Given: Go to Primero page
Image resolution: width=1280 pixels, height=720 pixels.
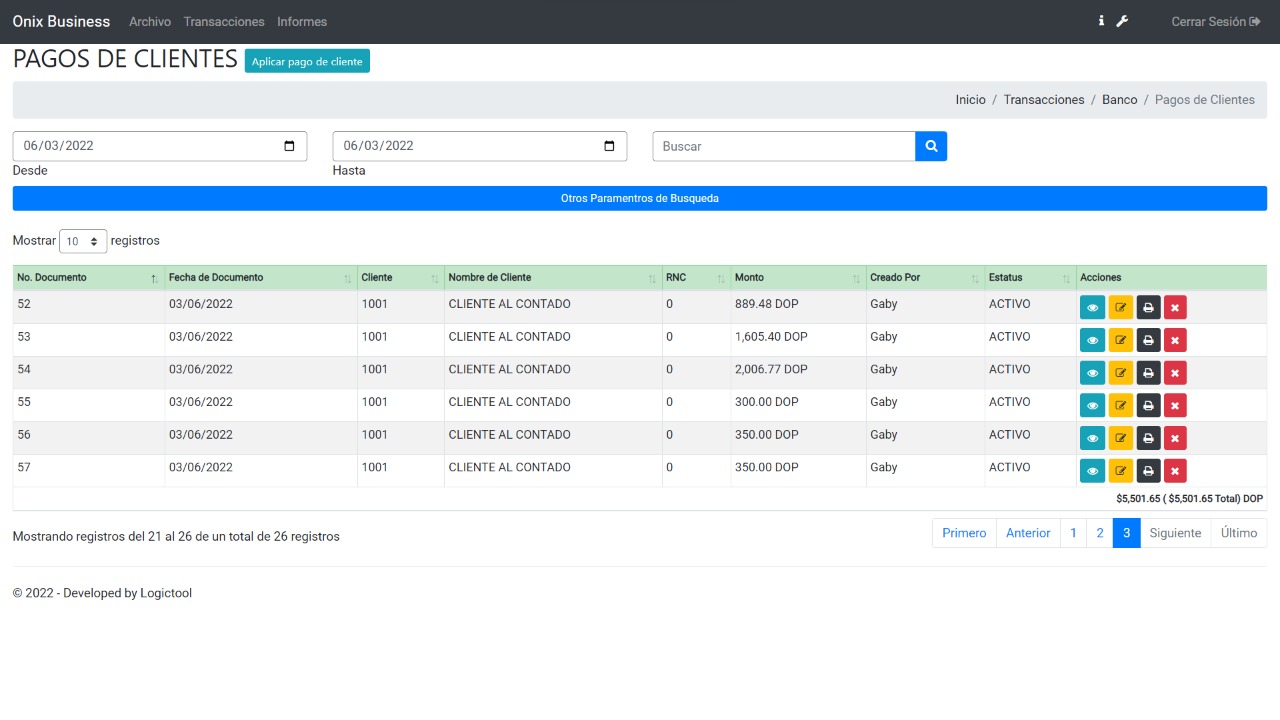Looking at the screenshot, I should [964, 533].
